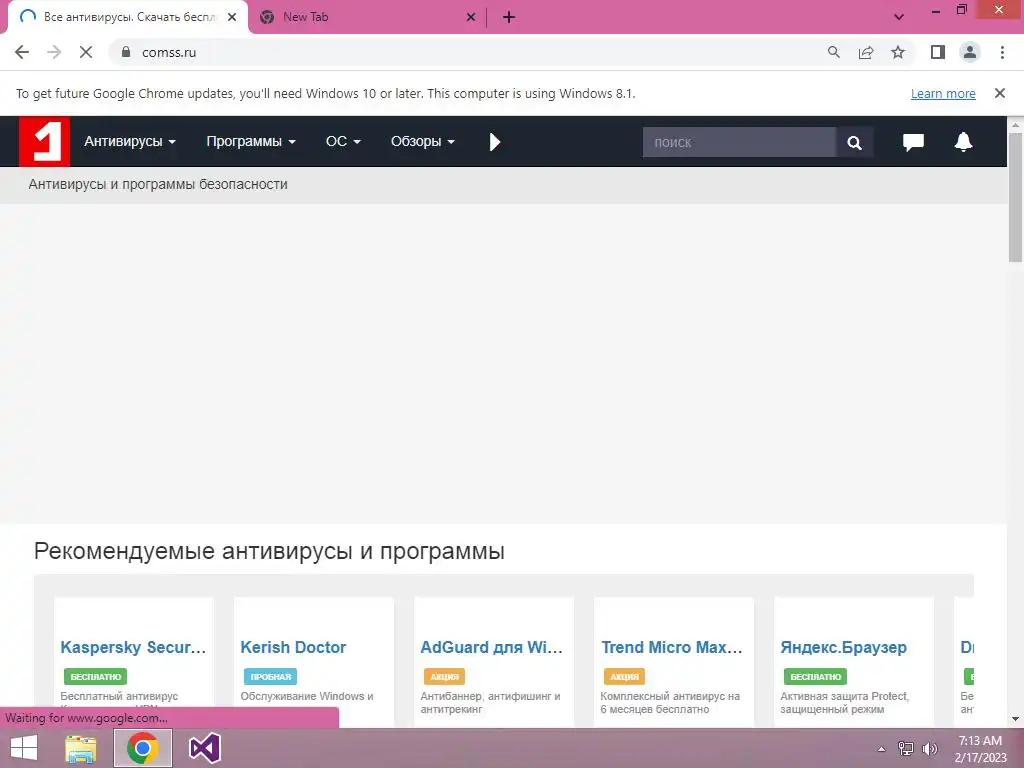
Task: Open the taskbar clock 7:13 AM
Action: click(x=980, y=748)
